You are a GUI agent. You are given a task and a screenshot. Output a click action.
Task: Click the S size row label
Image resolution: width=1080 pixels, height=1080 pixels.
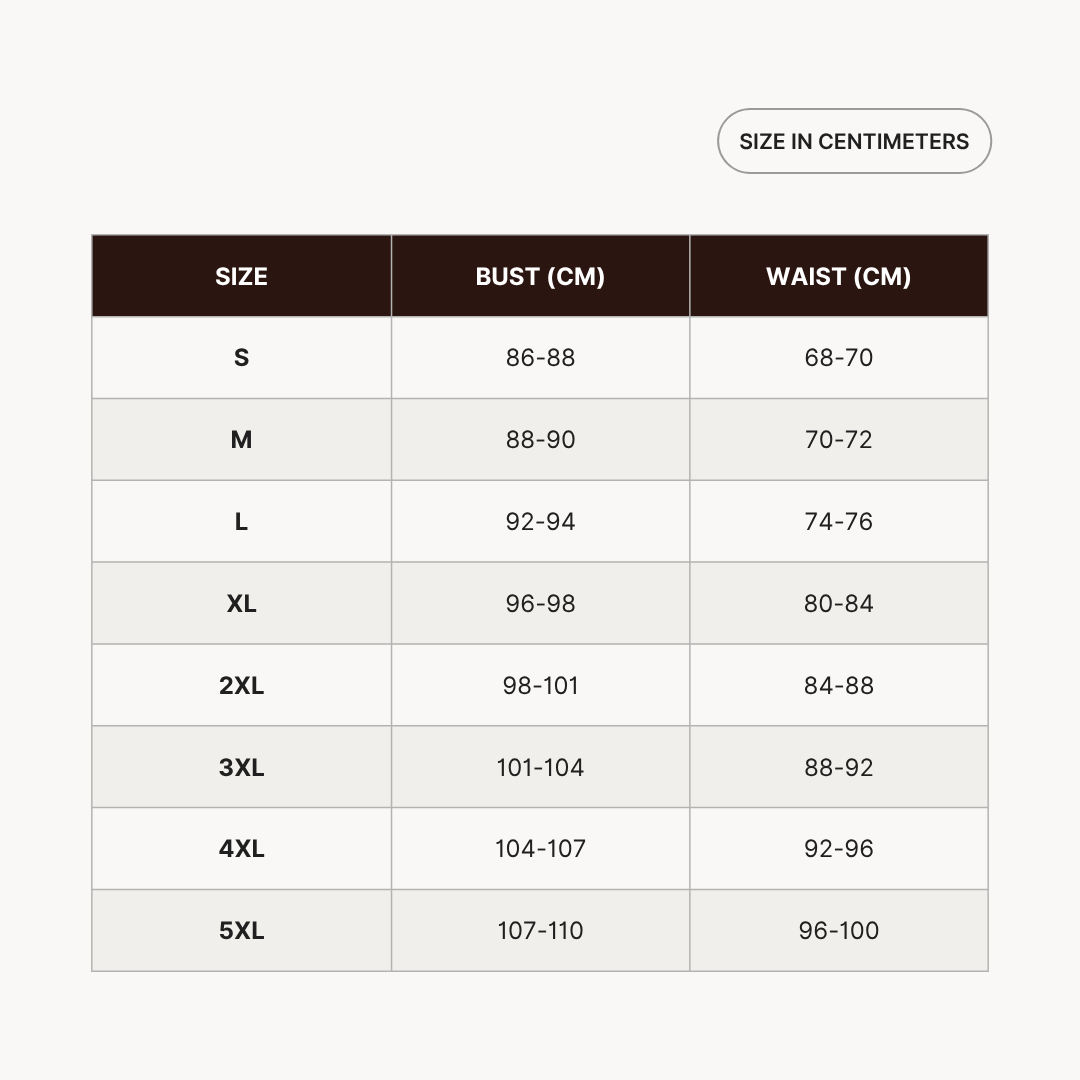pos(241,358)
